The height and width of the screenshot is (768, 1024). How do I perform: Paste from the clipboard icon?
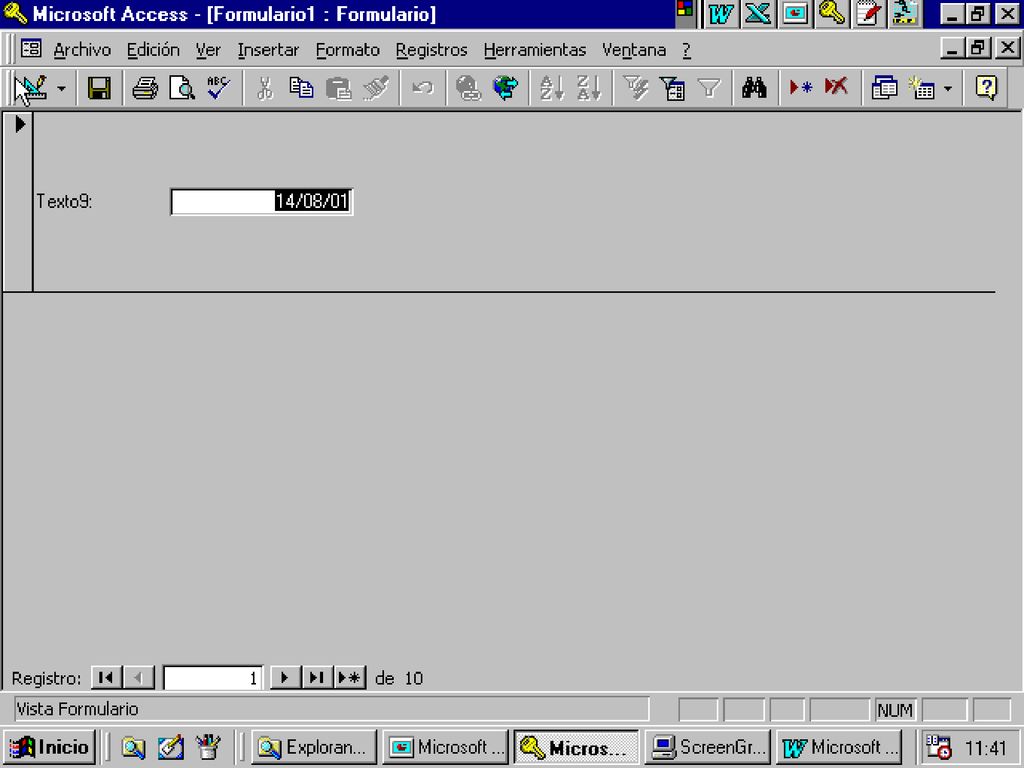click(338, 88)
